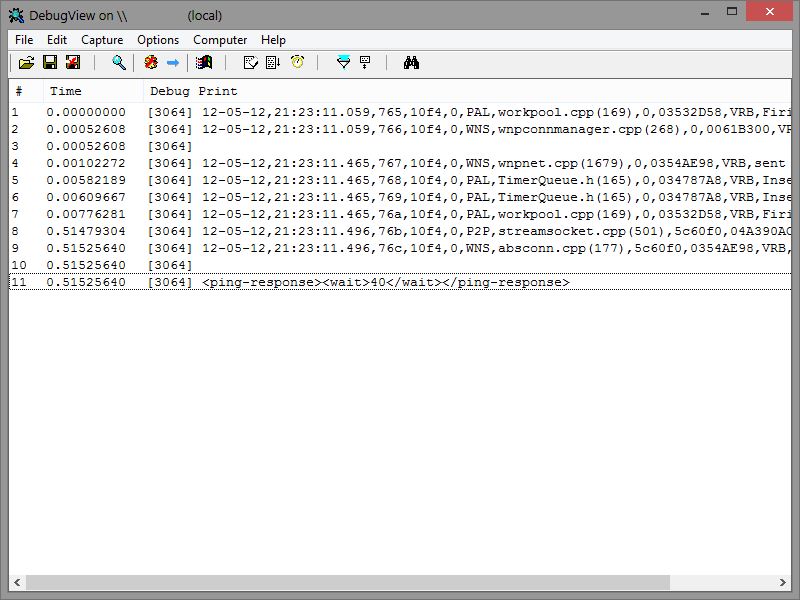Open the Capture menu
The width and height of the screenshot is (800, 600).
click(102, 40)
